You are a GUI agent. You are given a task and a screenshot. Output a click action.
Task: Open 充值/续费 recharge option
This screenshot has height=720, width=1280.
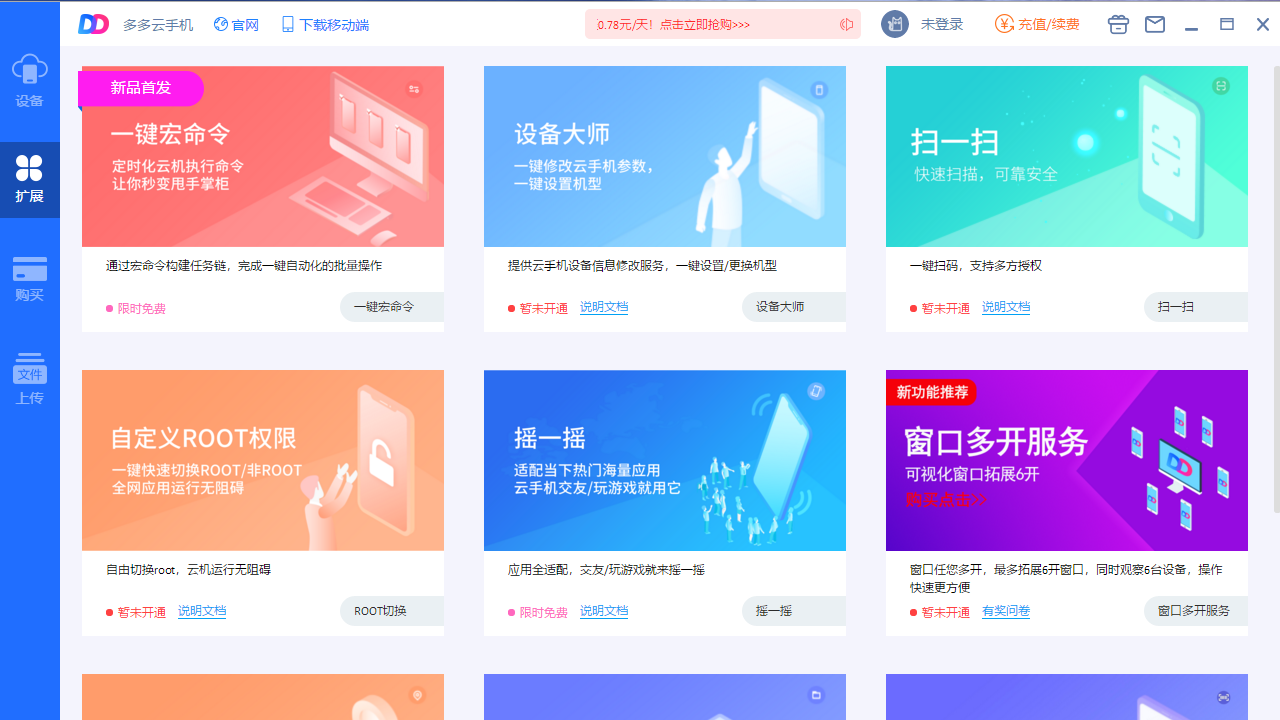pos(1038,24)
